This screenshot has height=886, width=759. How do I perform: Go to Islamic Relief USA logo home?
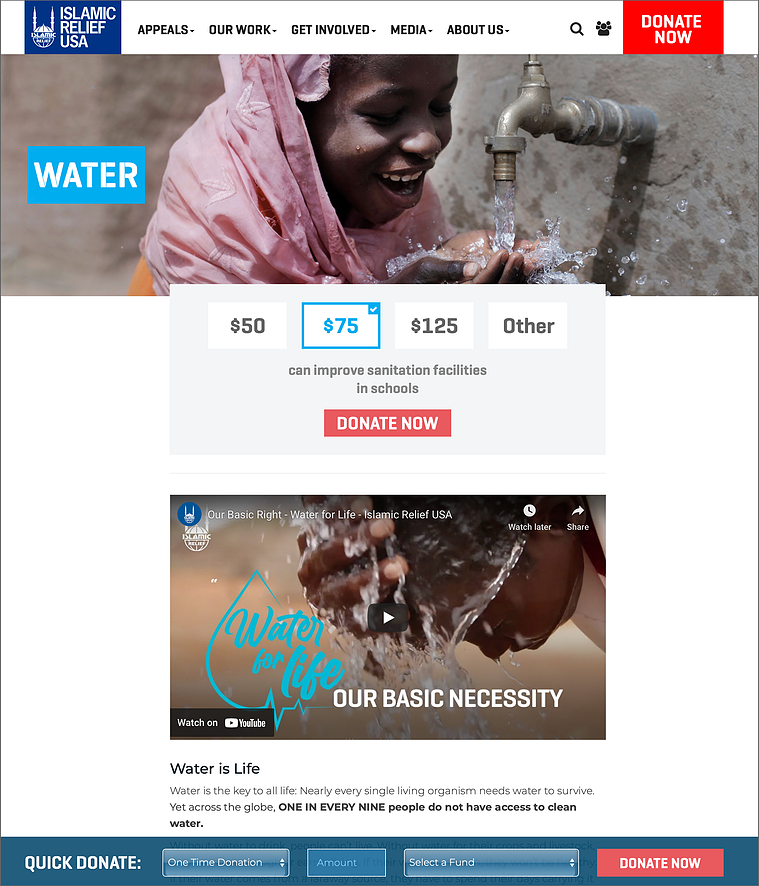click(73, 27)
